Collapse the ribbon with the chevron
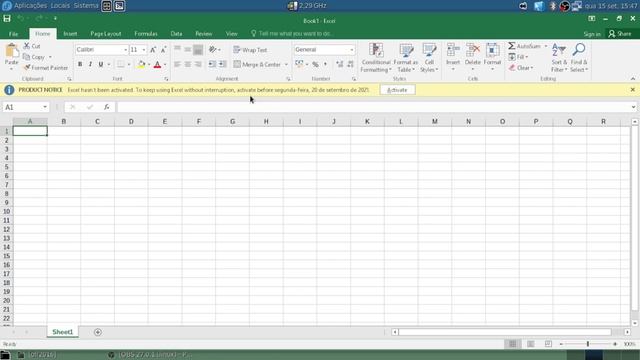Screen dimensions: 640x360 pos(633,79)
